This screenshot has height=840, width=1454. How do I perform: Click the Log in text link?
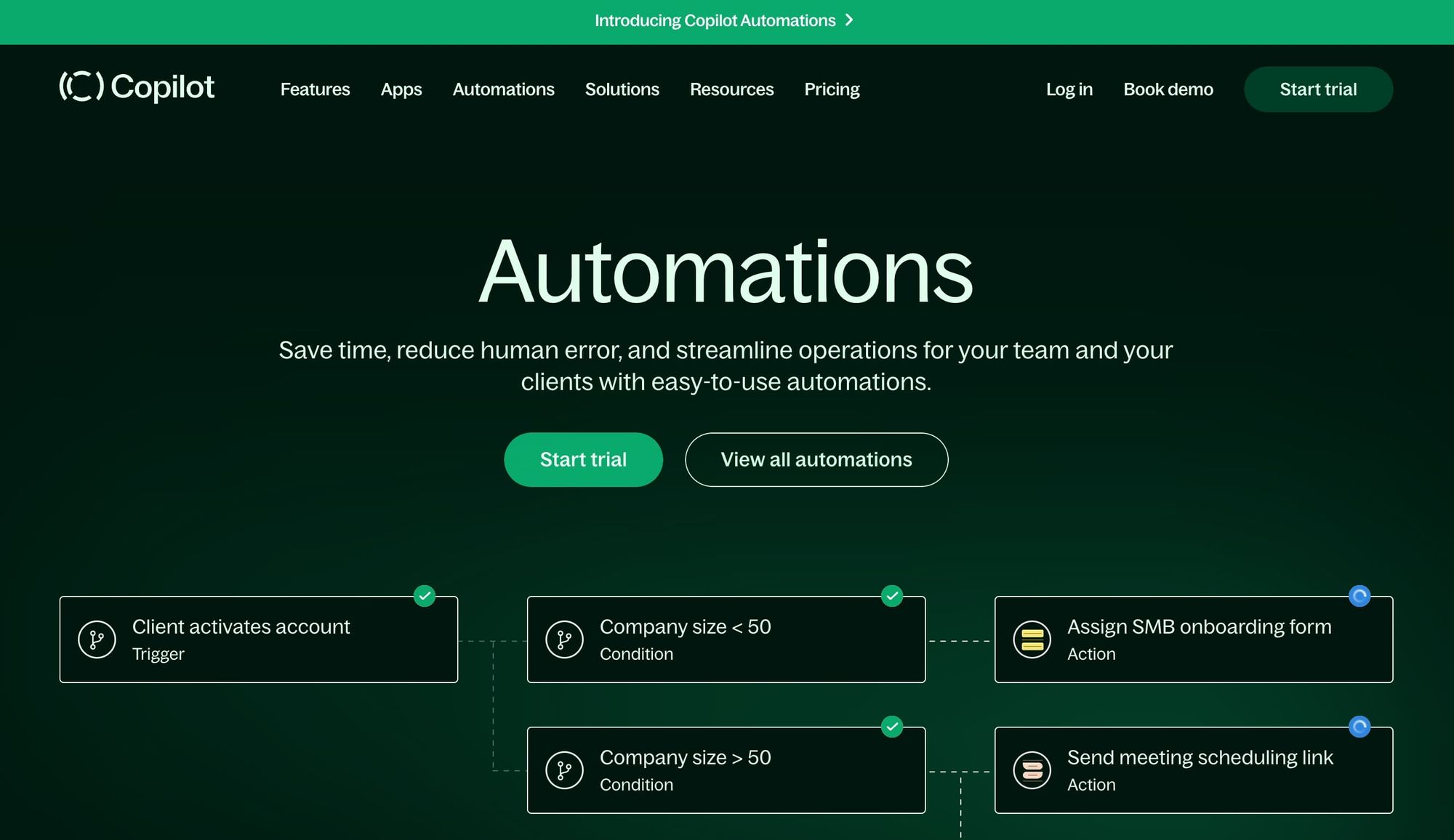pyautogui.click(x=1069, y=89)
